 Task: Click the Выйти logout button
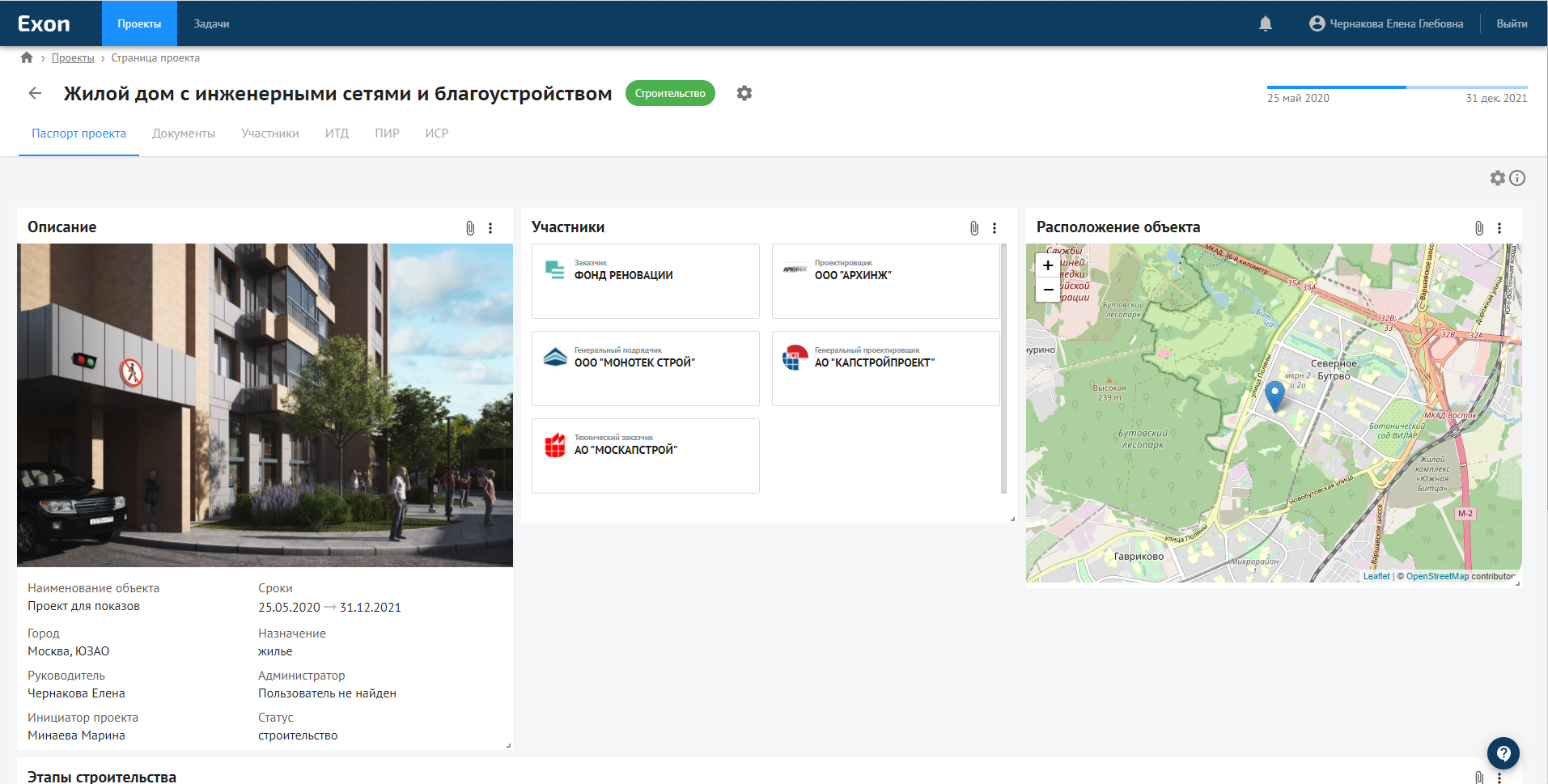[x=1512, y=23]
